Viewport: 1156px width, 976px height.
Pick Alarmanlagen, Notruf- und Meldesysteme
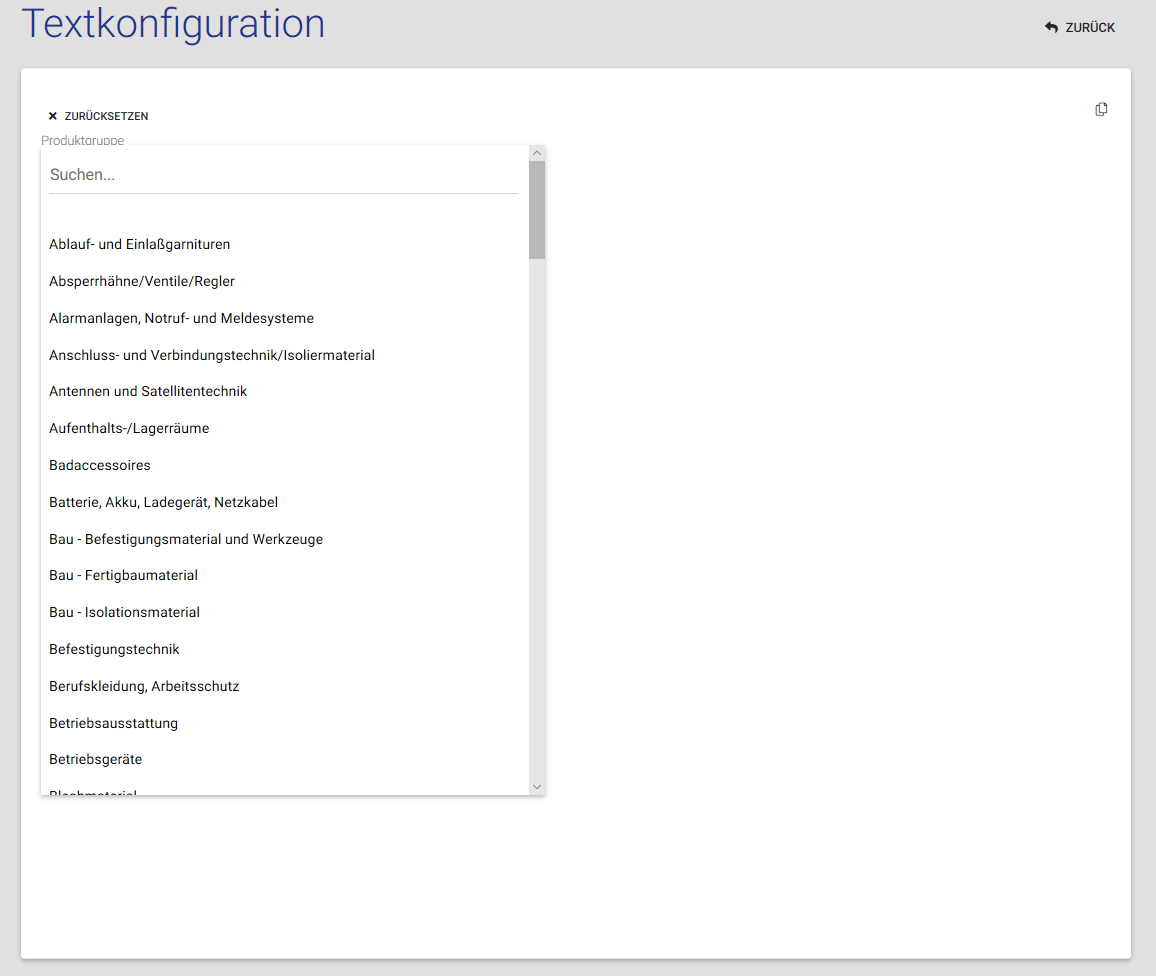pyautogui.click(x=181, y=318)
